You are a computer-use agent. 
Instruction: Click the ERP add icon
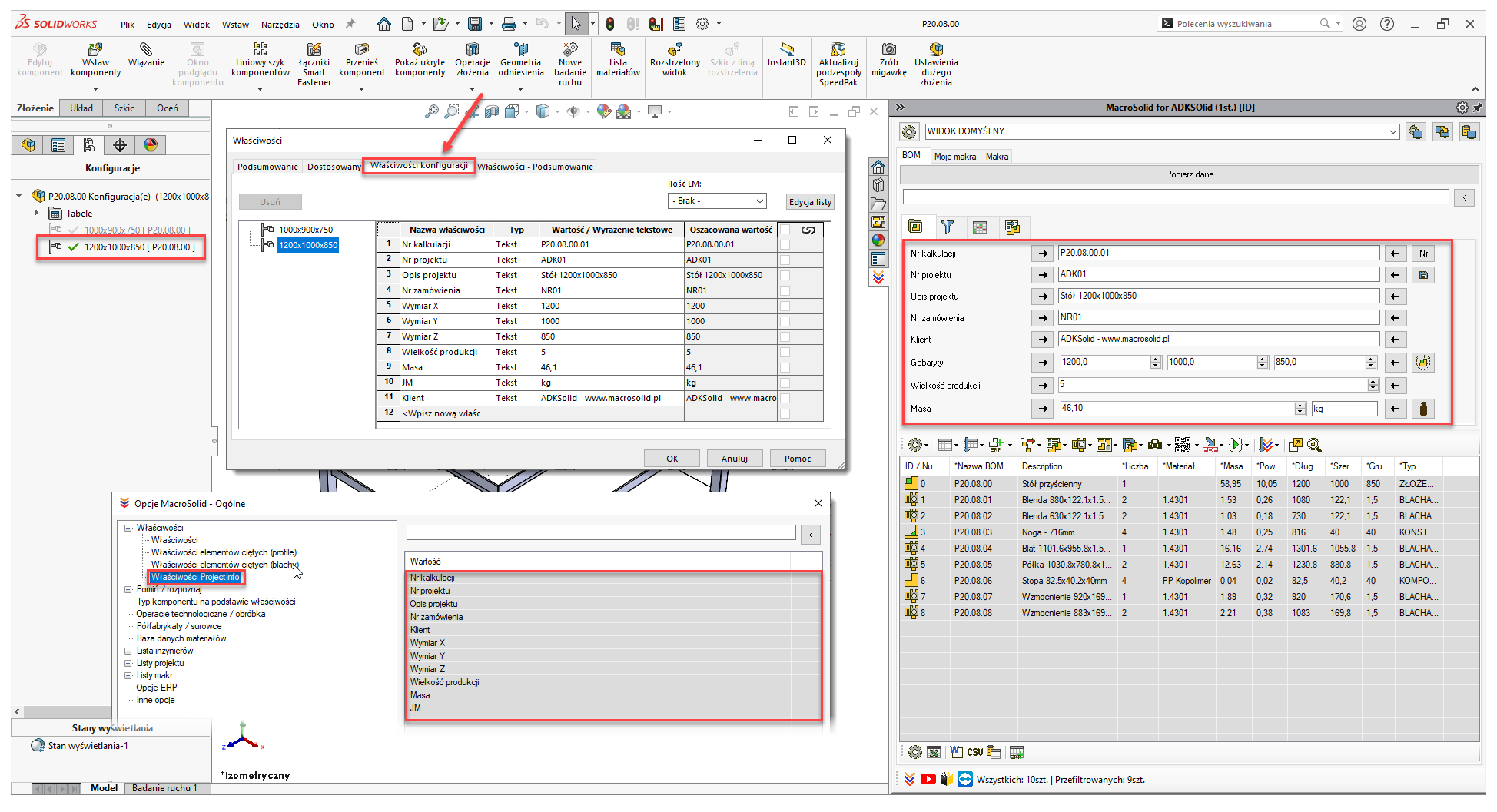(x=997, y=445)
